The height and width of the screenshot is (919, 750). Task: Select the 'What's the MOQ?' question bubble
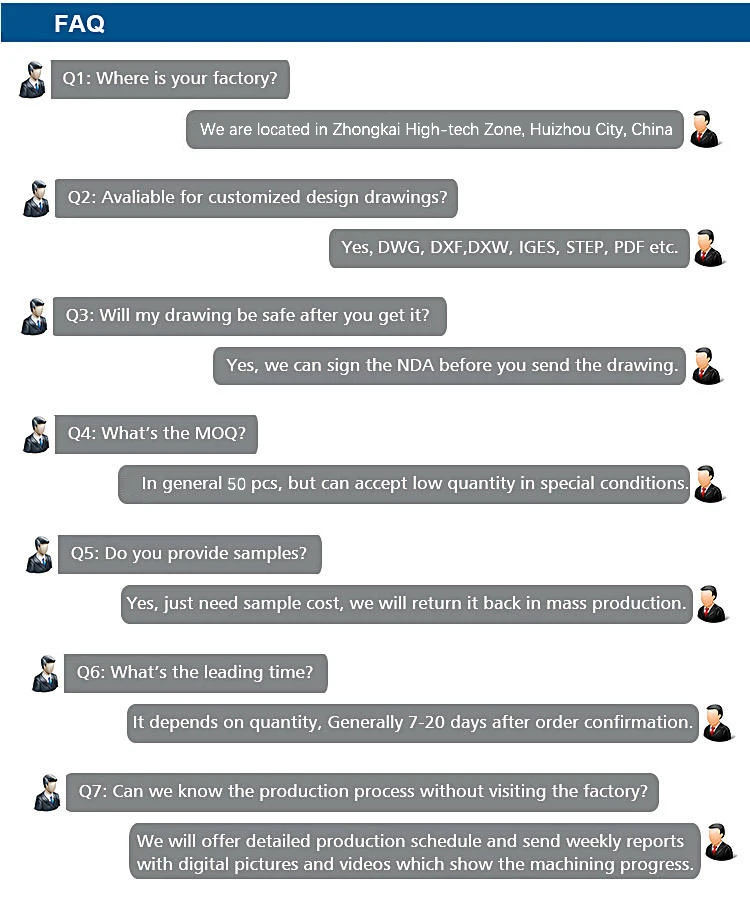coord(157,434)
